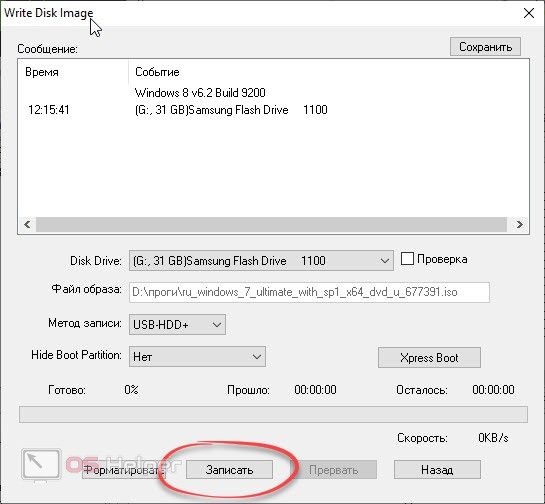Click the Сохранить button

[x=485, y=47]
